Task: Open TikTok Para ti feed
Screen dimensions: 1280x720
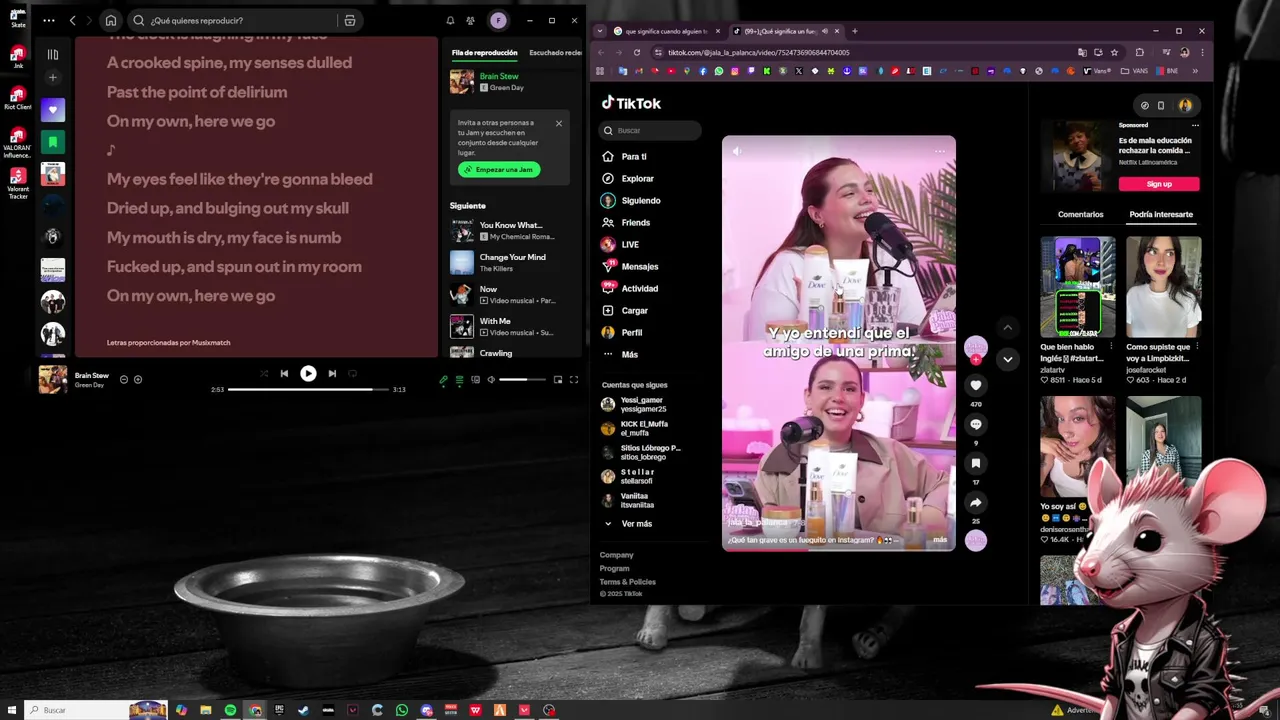Action: pos(634,156)
